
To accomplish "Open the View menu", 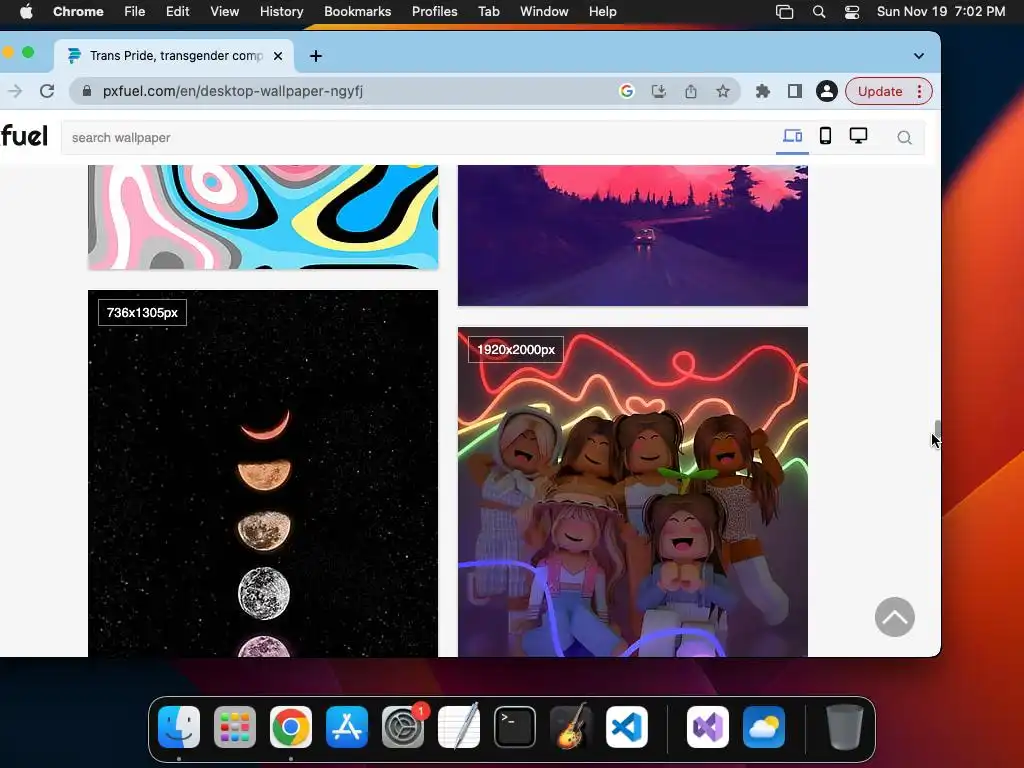I will pos(224,12).
